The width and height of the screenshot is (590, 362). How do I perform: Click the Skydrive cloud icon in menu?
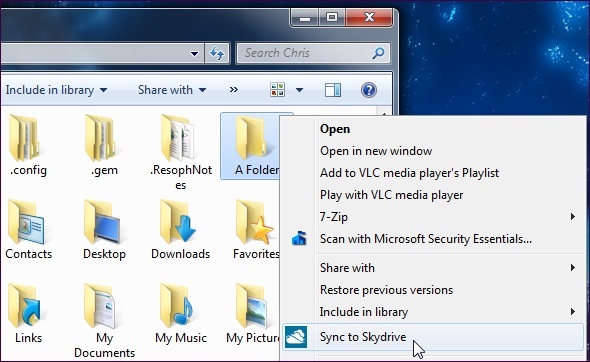296,337
